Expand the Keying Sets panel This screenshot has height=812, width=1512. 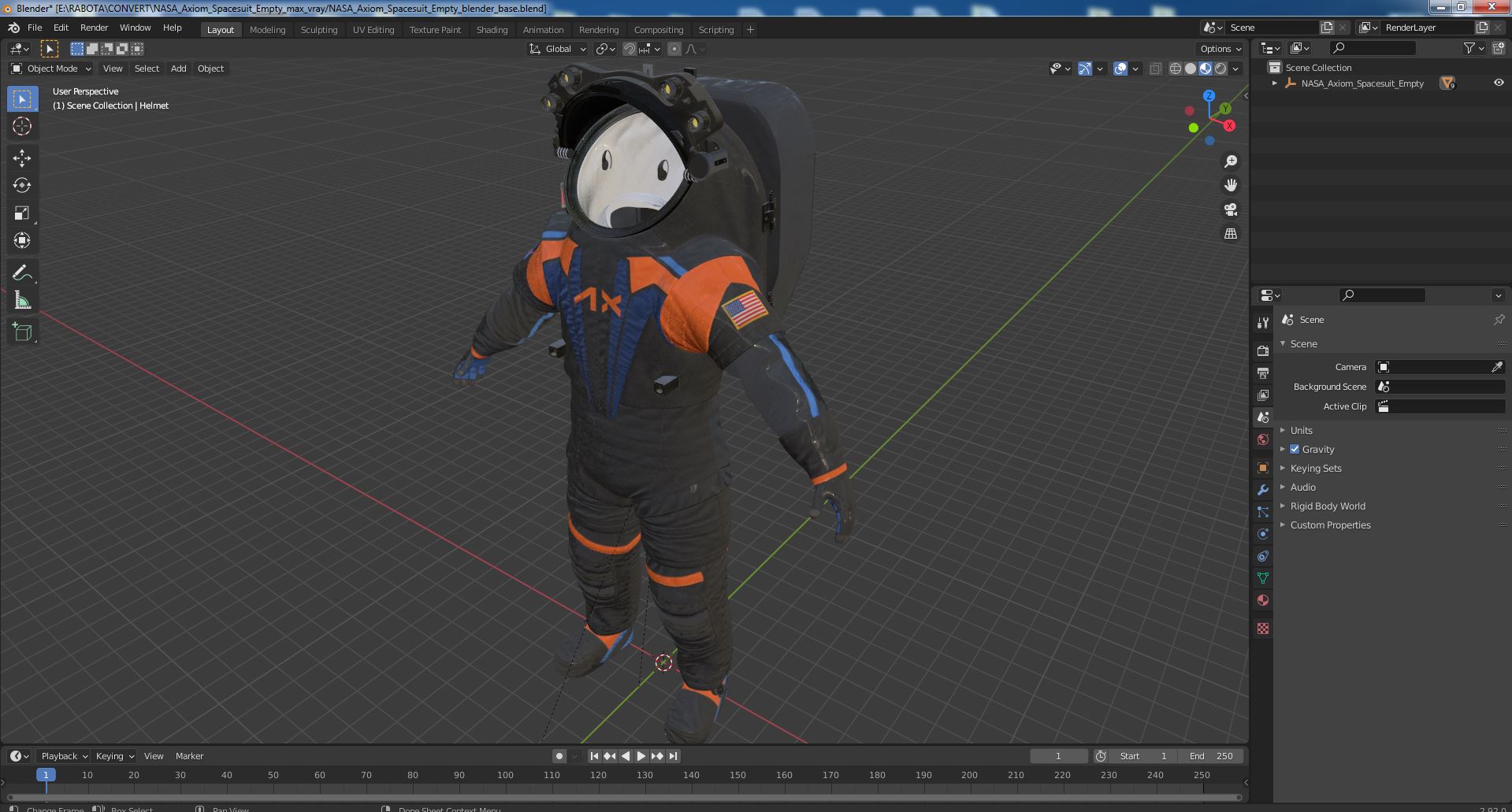pos(1315,468)
